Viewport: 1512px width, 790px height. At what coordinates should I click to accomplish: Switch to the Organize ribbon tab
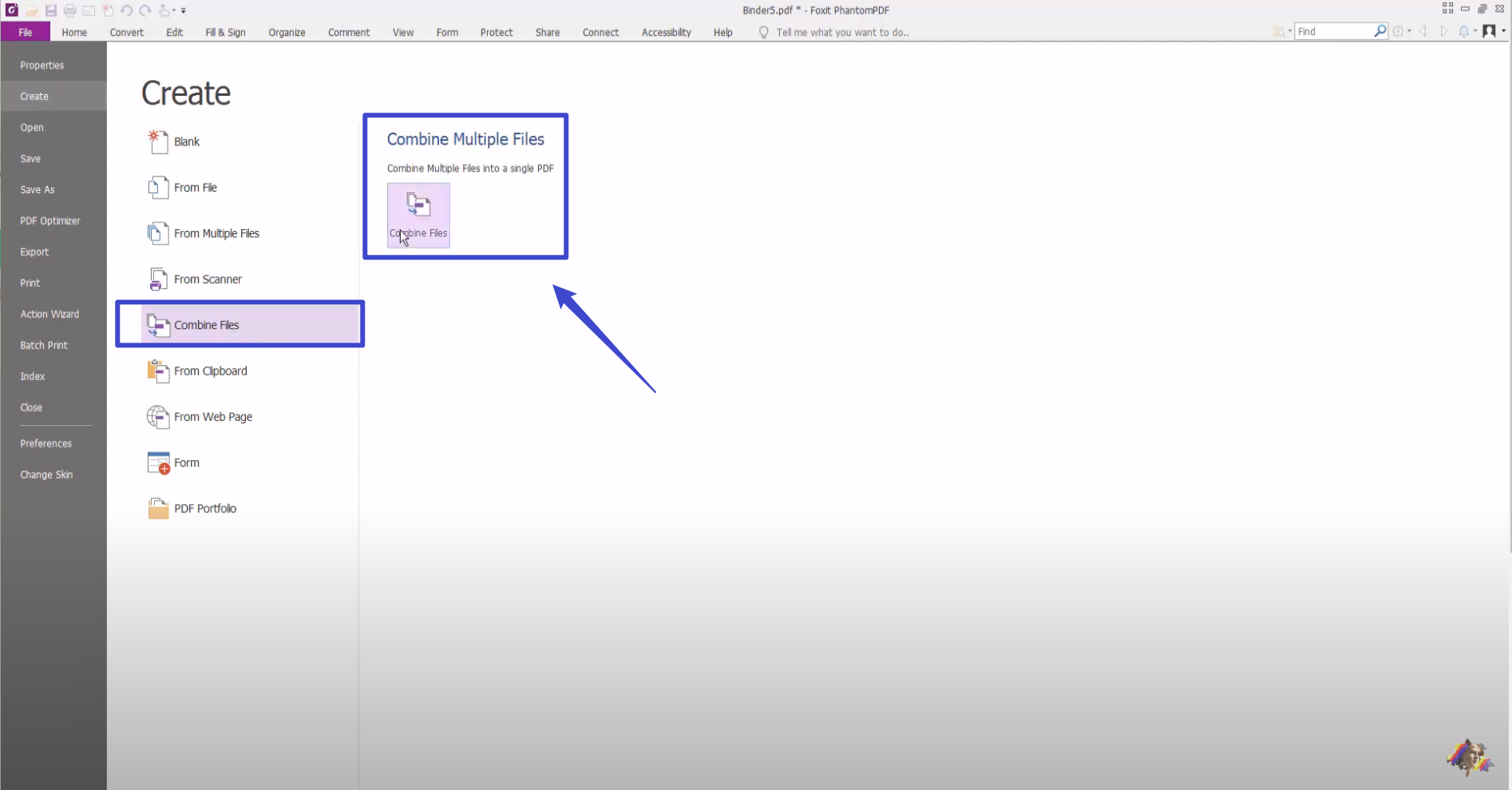(x=287, y=33)
